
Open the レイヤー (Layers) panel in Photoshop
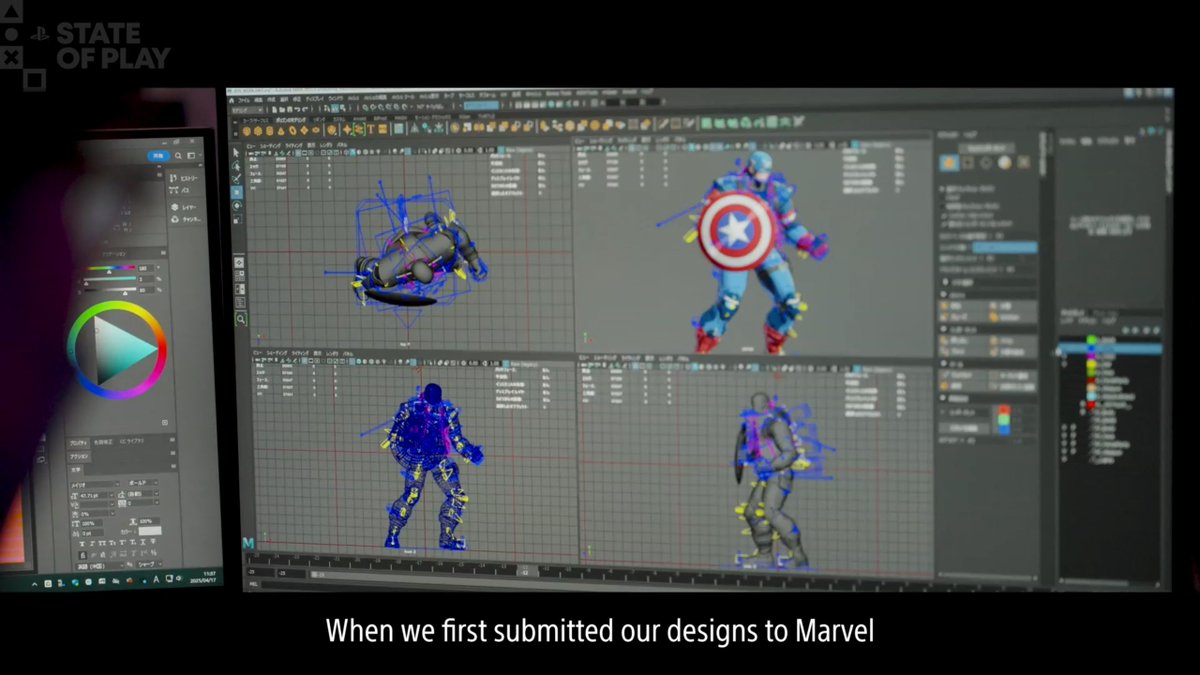[x=184, y=207]
